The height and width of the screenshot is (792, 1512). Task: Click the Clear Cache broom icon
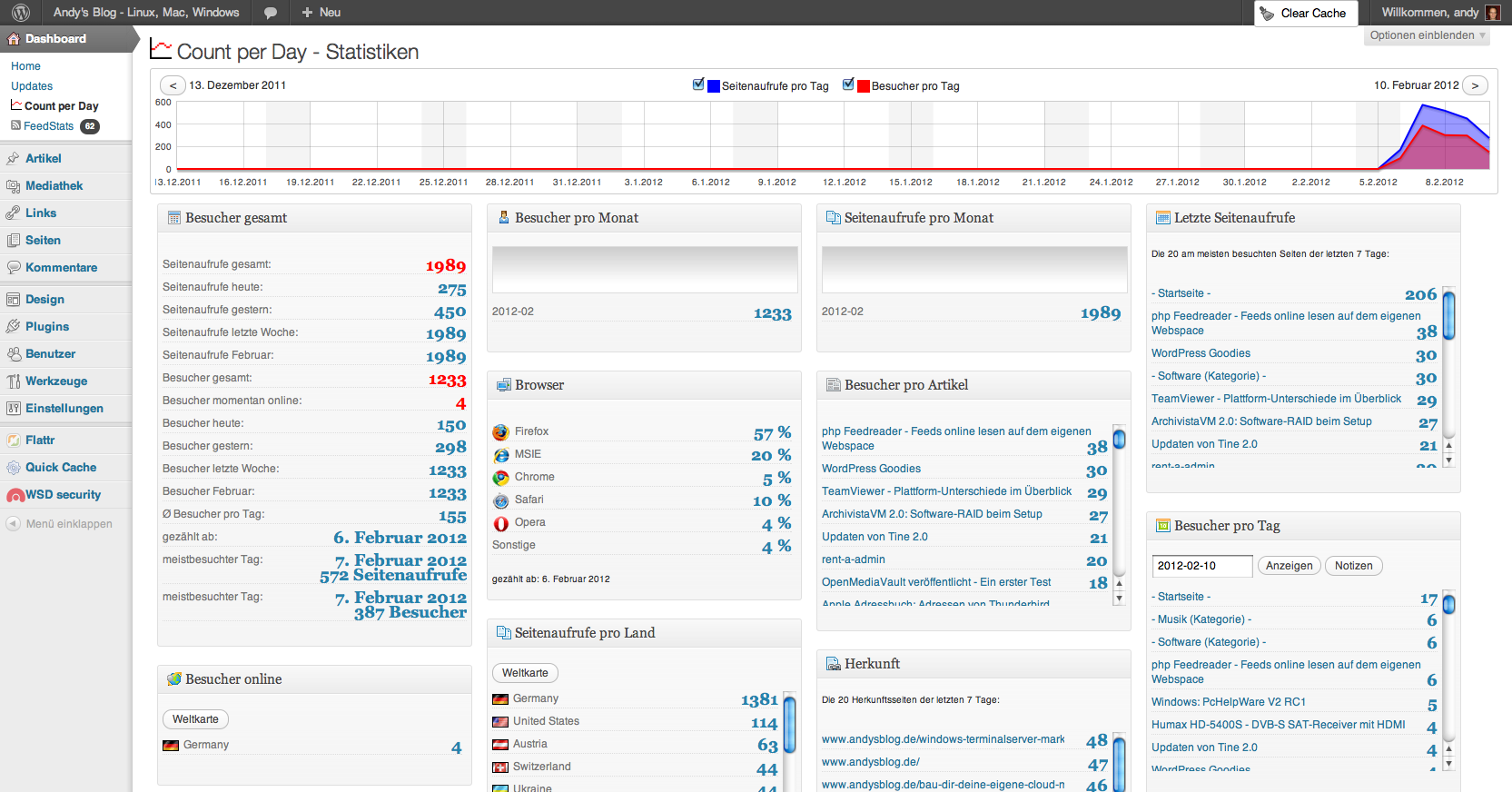pyautogui.click(x=1268, y=14)
